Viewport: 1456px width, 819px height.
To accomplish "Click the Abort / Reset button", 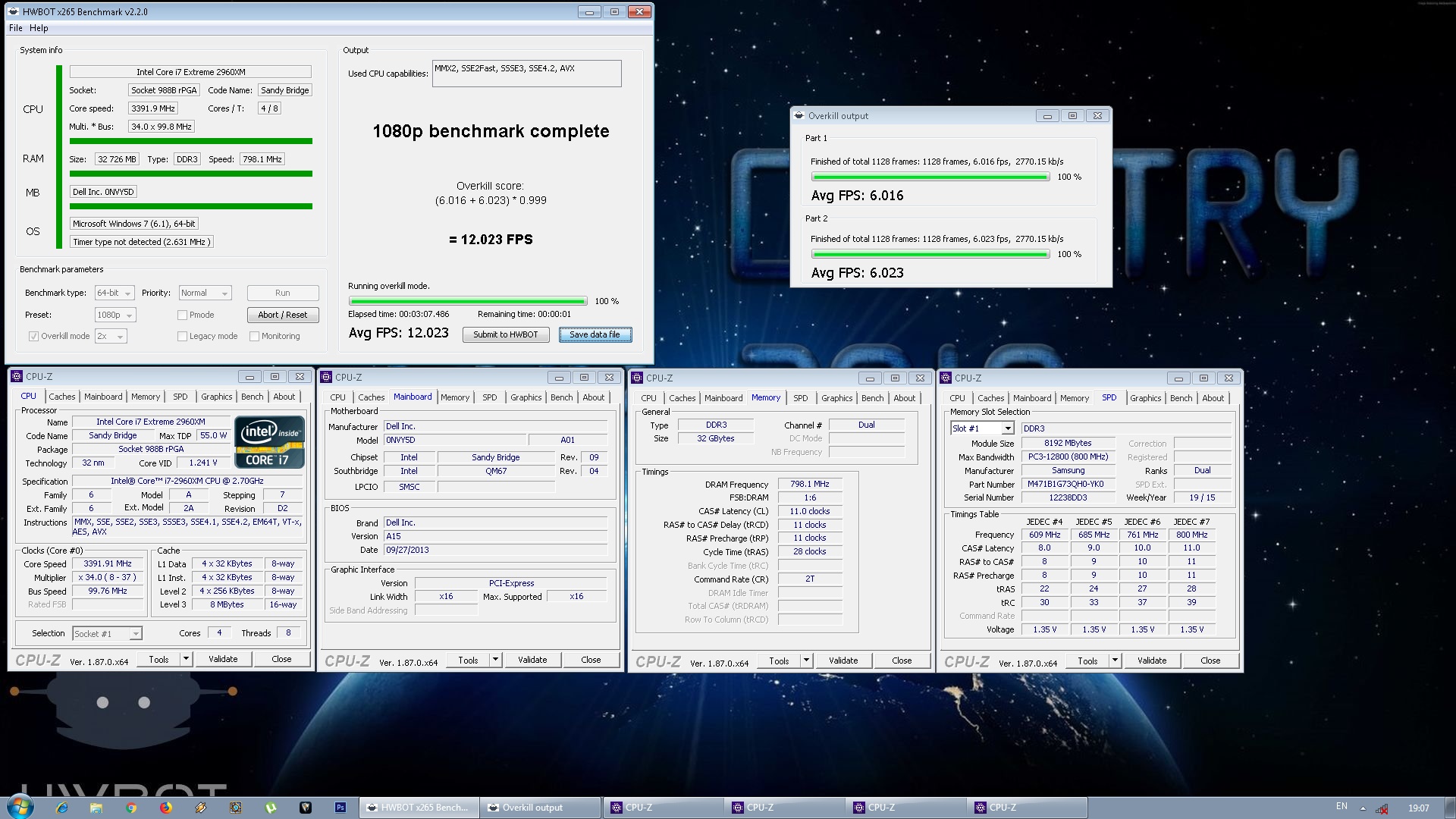I will 283,315.
